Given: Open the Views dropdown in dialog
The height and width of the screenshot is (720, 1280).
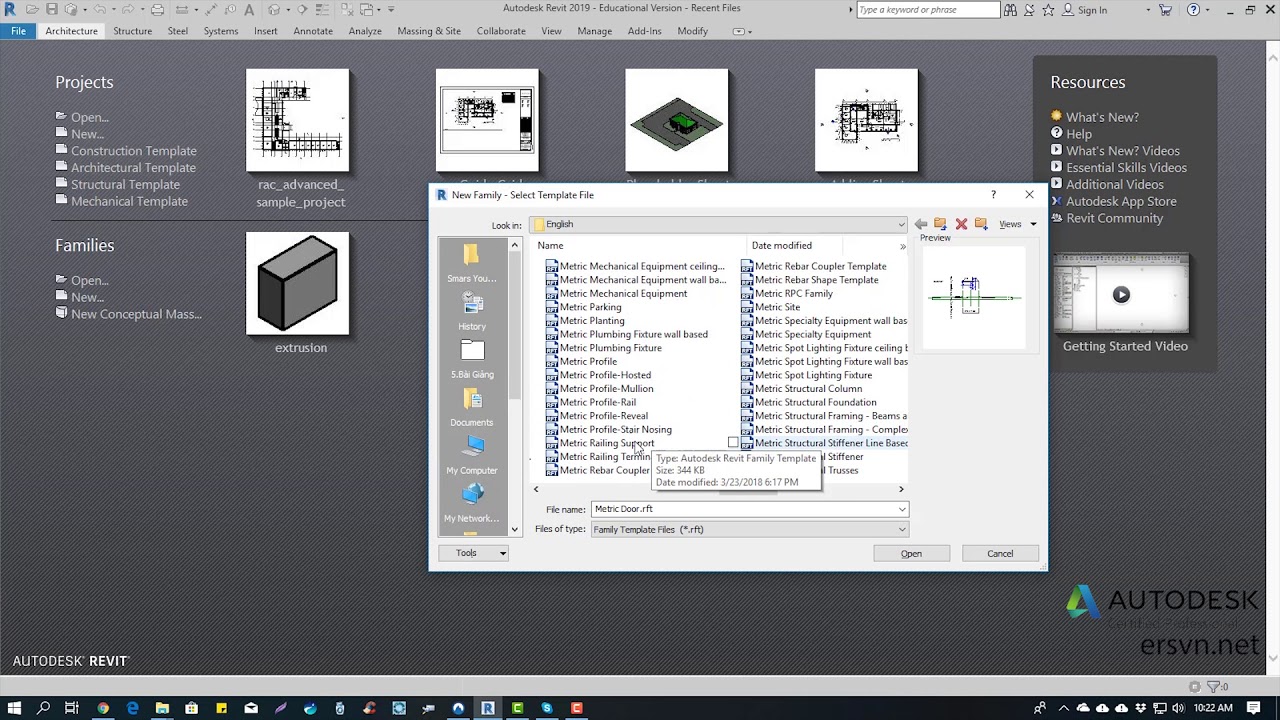Looking at the screenshot, I should pos(1018,224).
